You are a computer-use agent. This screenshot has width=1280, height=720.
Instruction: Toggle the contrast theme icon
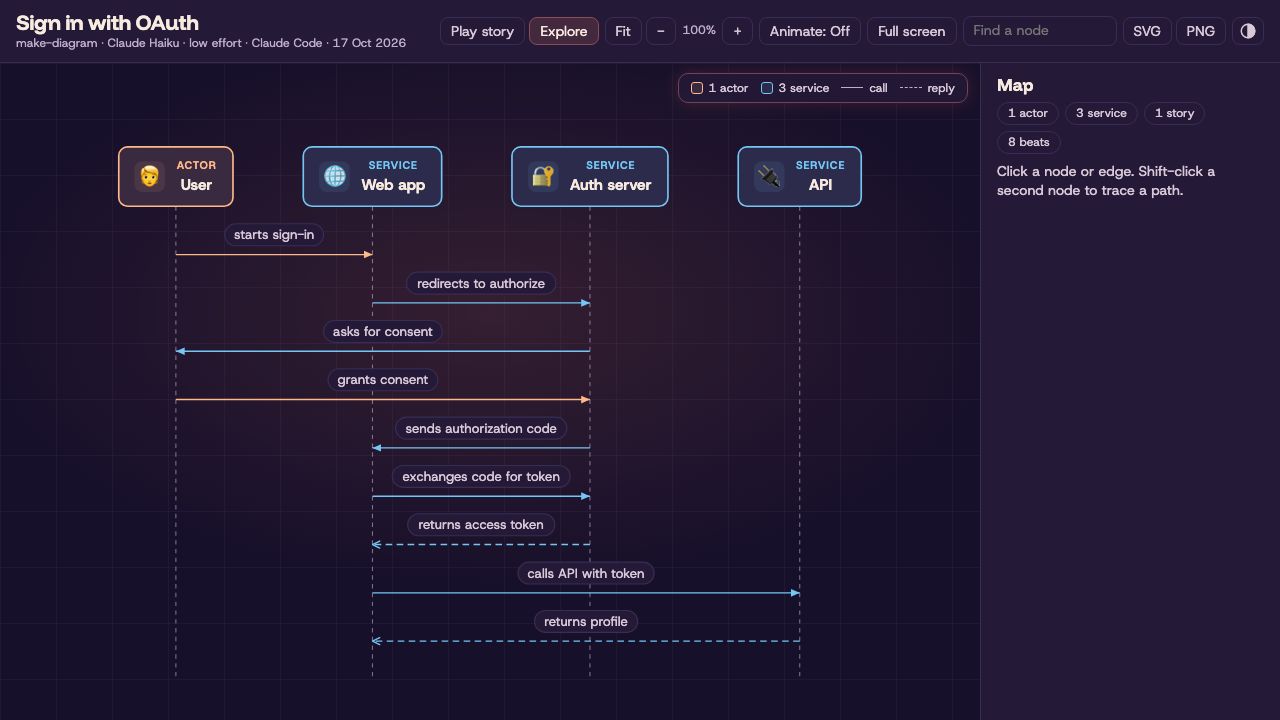click(1248, 31)
